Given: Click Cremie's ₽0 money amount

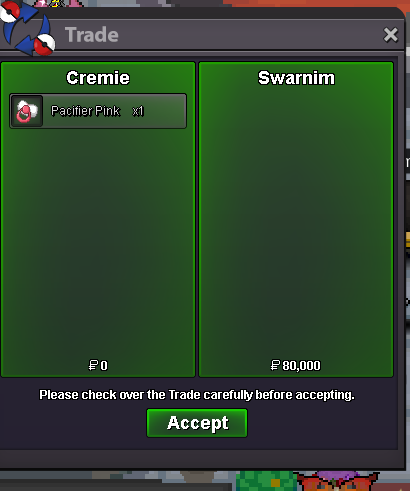Looking at the screenshot, I should tap(98, 365).
